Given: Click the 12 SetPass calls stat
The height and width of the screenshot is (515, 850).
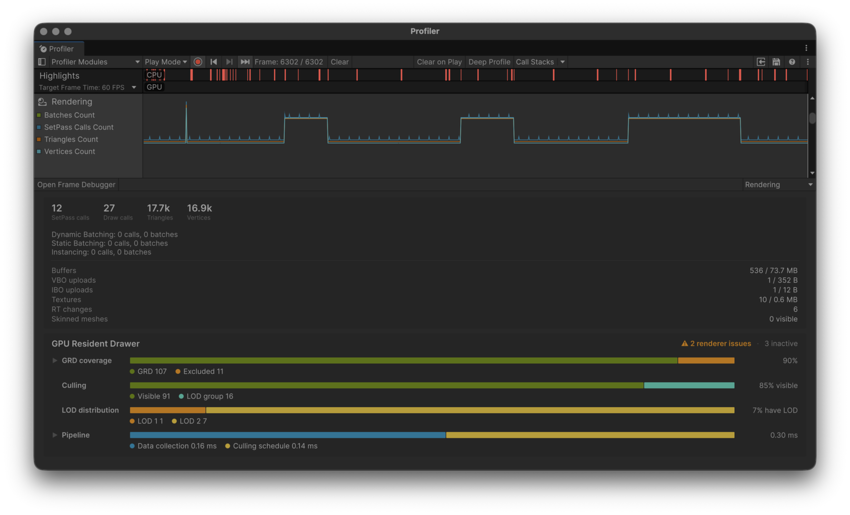Looking at the screenshot, I should coord(70,212).
